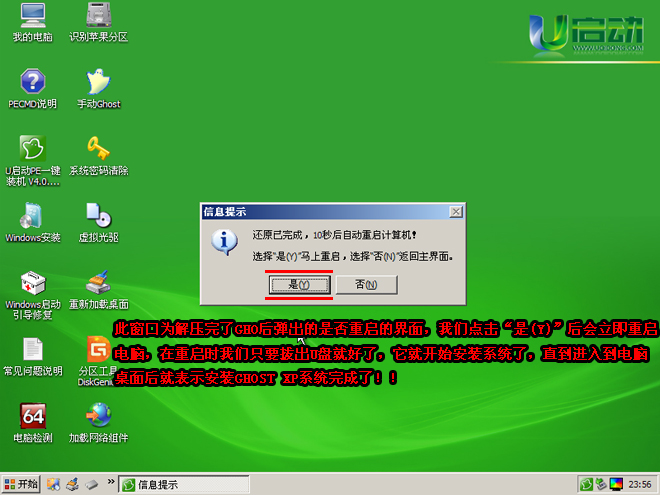Click the taskbar clock showing 23:56

(638, 485)
